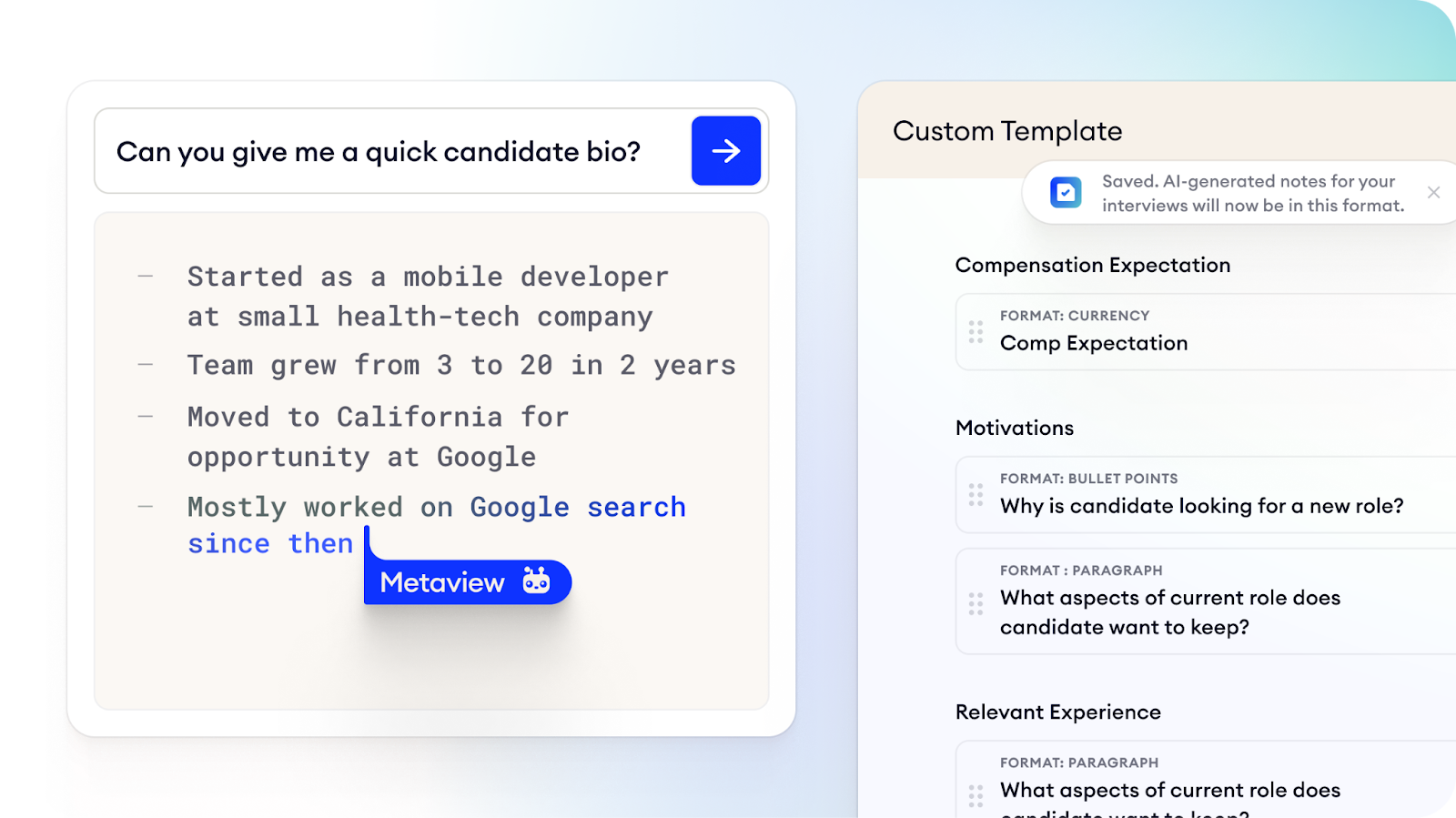Dismiss the Saved notification with X
The height and width of the screenshot is (818, 1456).
click(x=1433, y=192)
